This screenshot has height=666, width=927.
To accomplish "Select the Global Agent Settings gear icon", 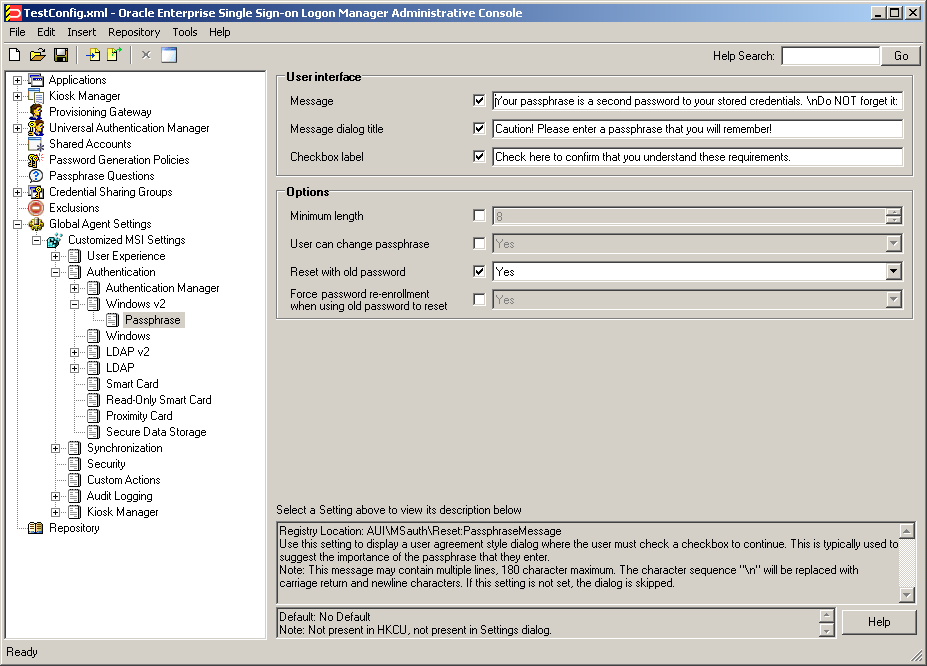I will pyautogui.click(x=35, y=224).
